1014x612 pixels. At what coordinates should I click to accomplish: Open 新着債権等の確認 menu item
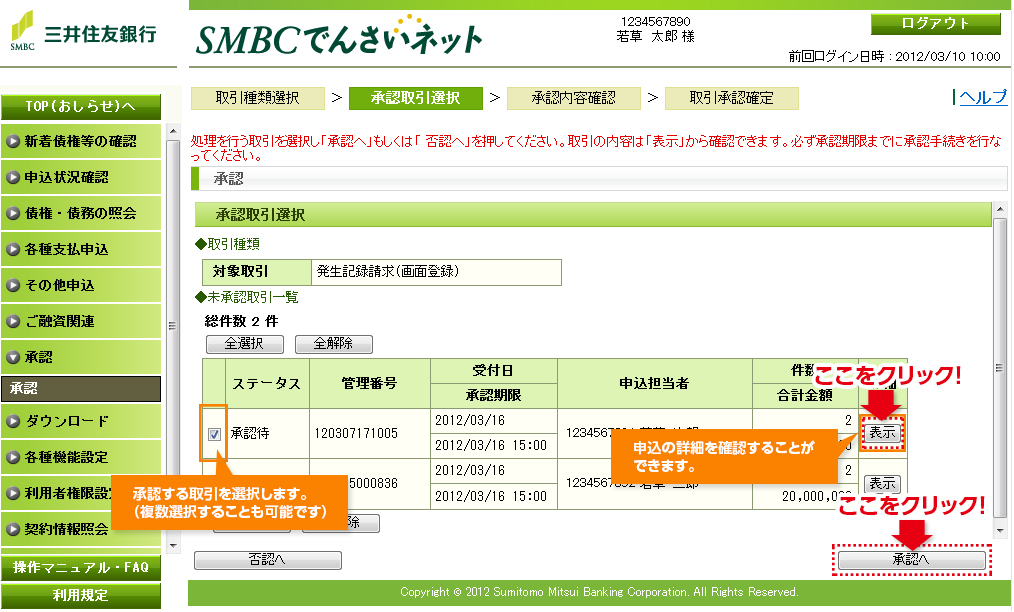pos(81,142)
